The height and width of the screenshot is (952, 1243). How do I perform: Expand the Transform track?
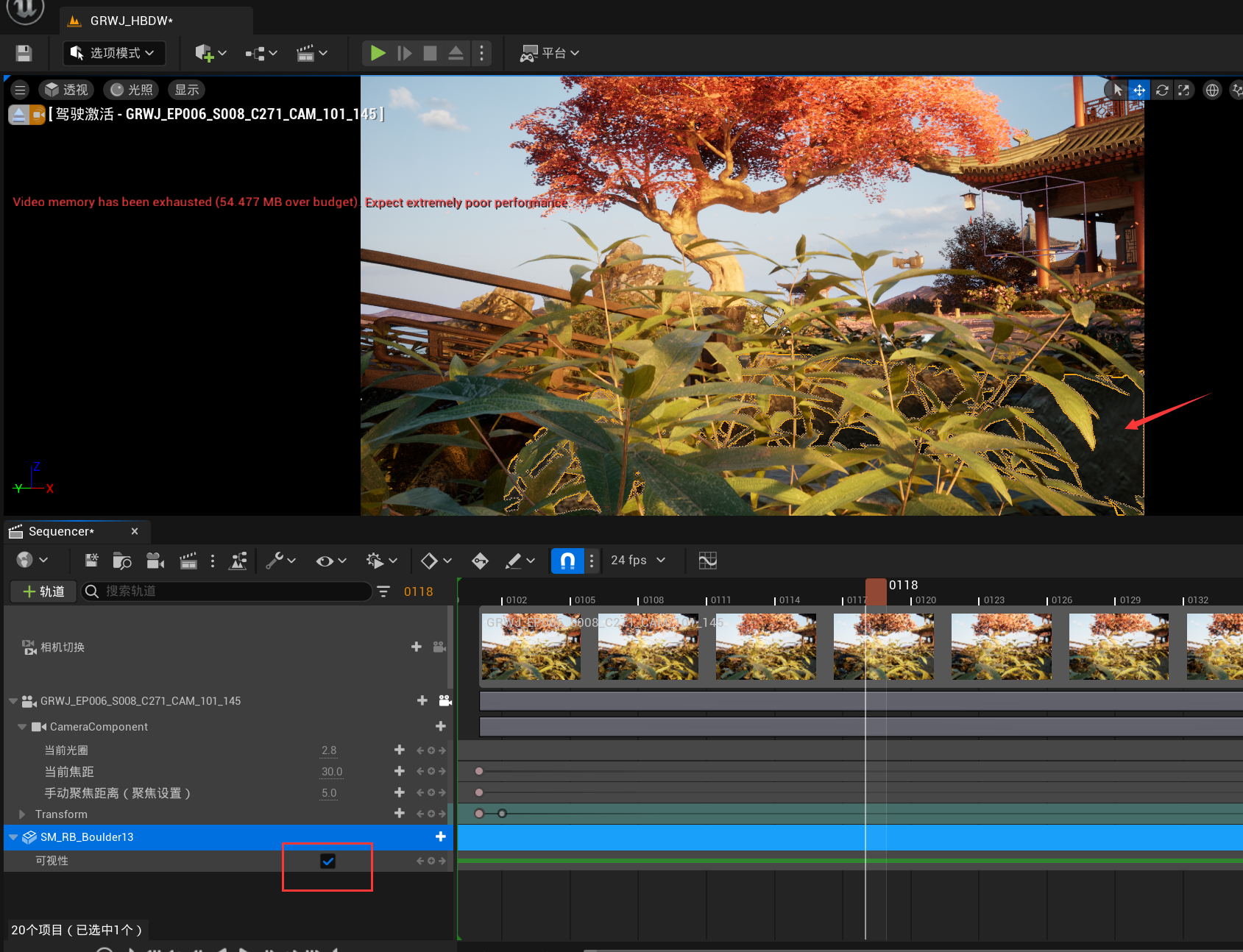22,814
